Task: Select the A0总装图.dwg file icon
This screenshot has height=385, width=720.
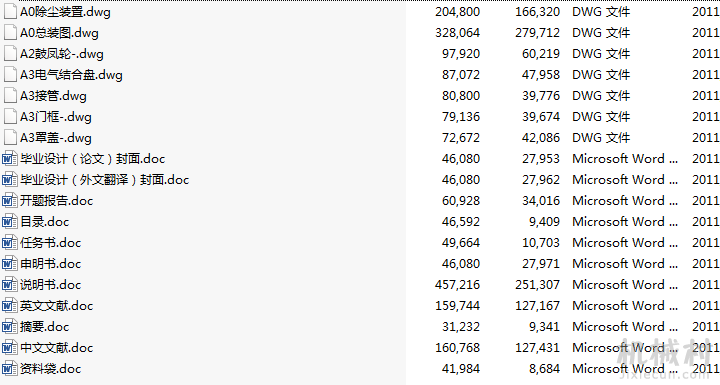Action: (x=10, y=33)
